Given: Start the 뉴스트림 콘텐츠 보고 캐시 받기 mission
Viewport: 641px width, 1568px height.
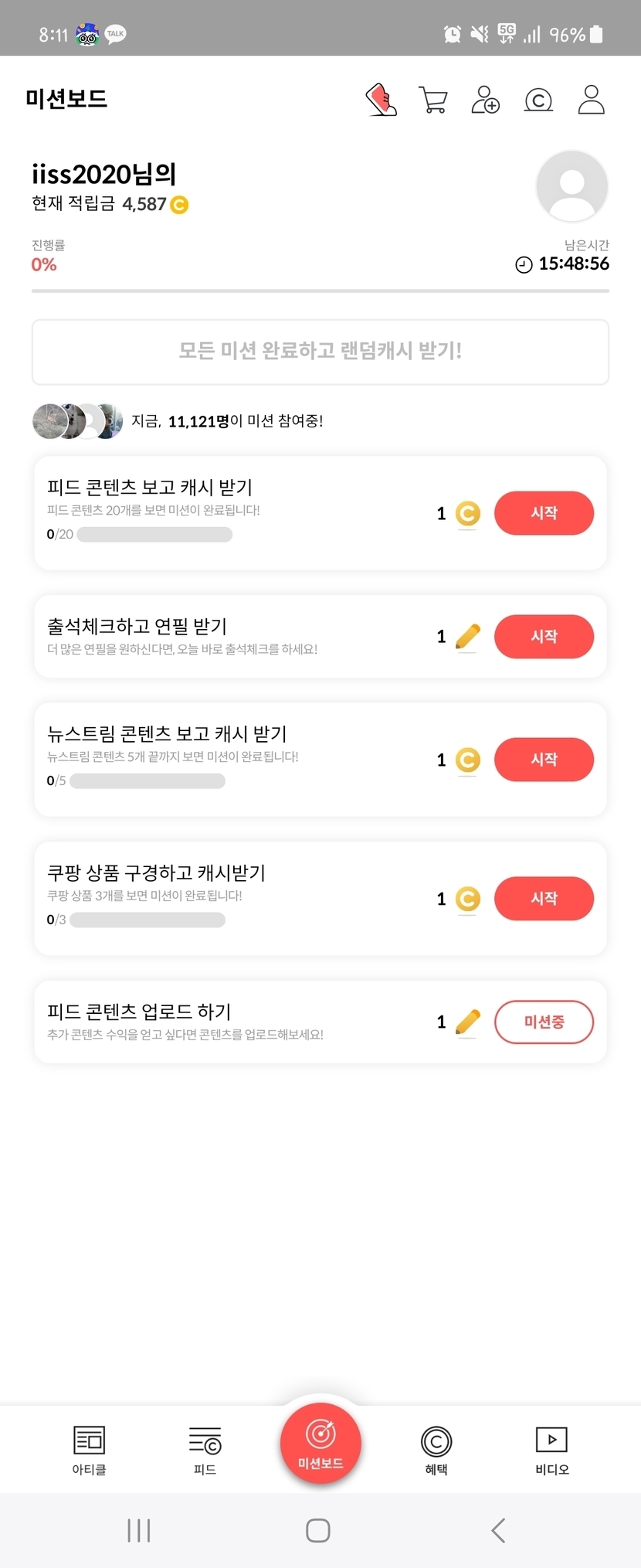Looking at the screenshot, I should 544,760.
